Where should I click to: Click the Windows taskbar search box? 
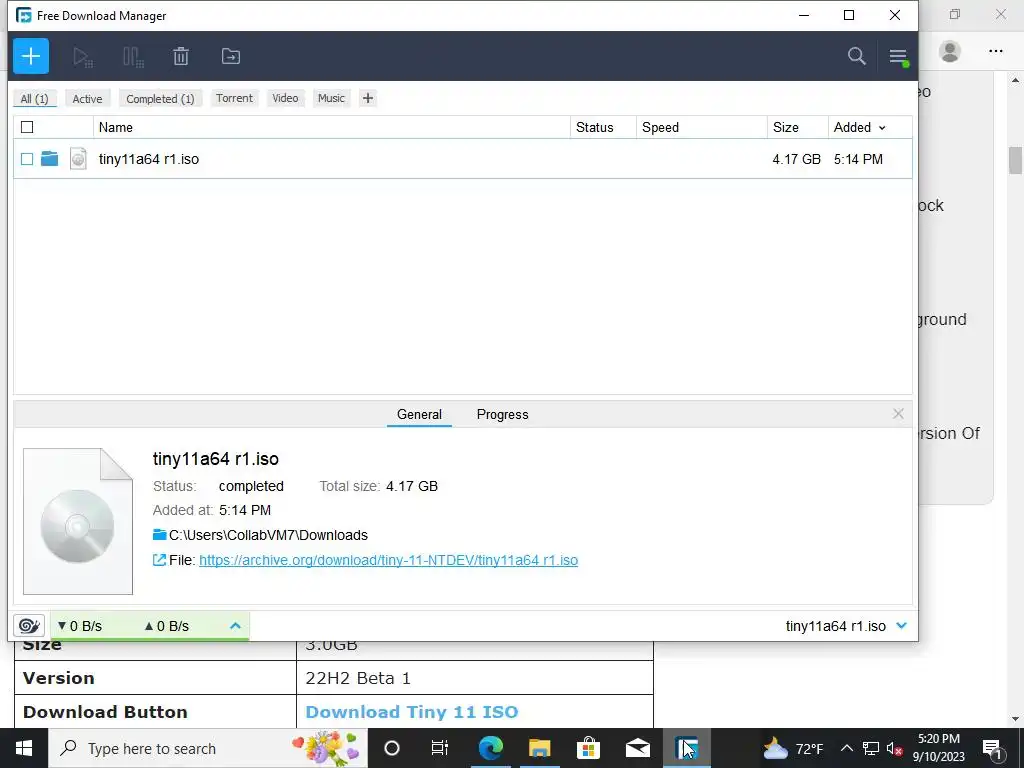(x=208, y=748)
